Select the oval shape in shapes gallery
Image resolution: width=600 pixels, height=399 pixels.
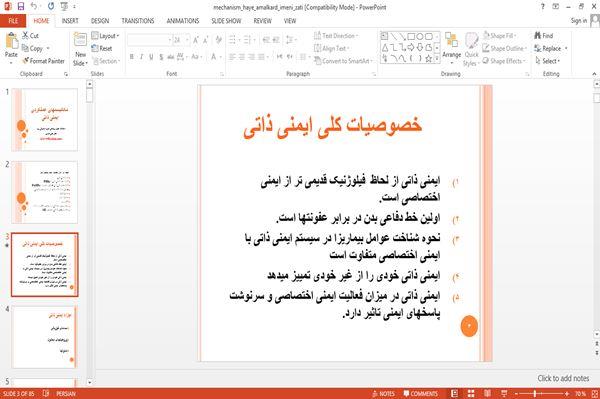420,37
